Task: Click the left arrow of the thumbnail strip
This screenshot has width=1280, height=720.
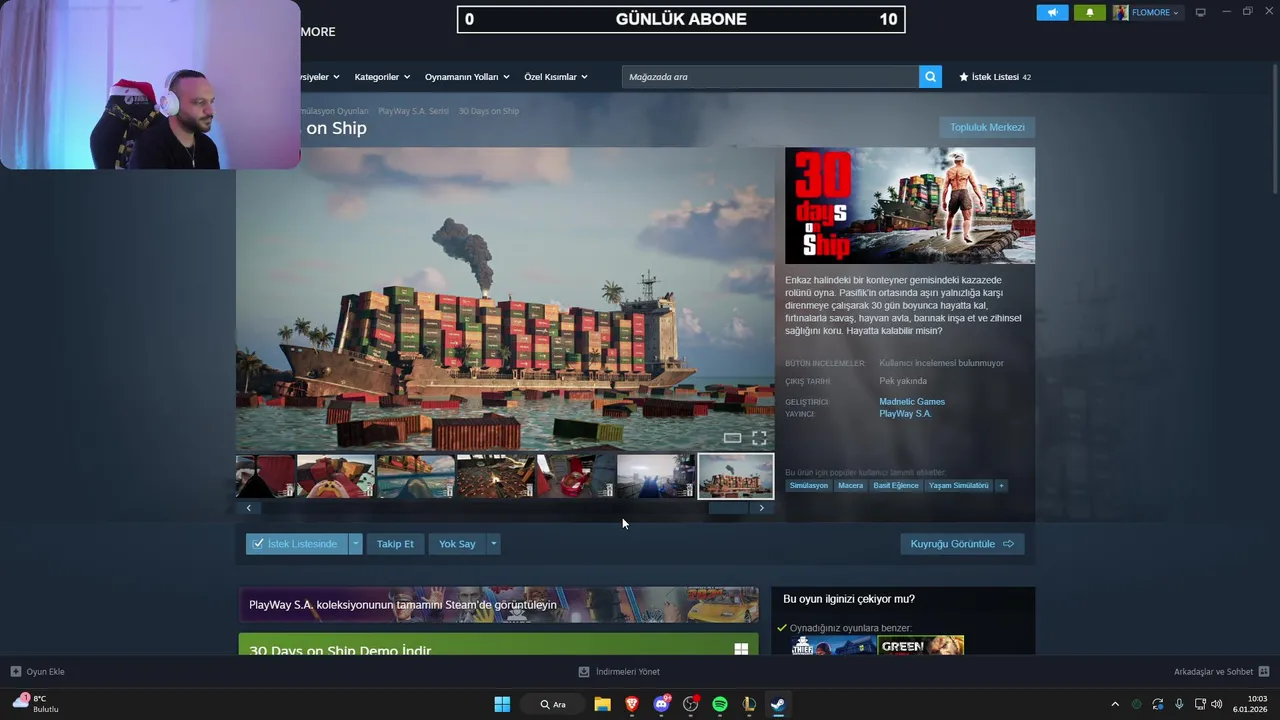Action: [x=249, y=508]
